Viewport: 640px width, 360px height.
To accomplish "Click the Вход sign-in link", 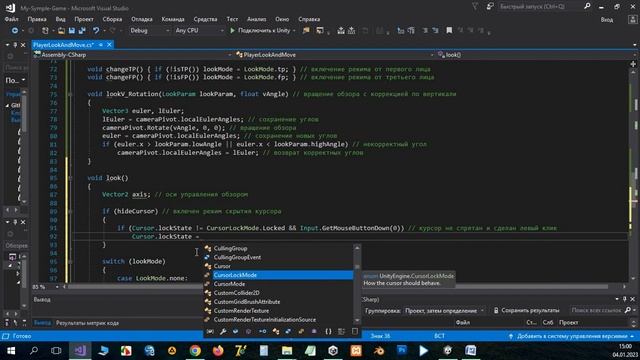I will click(x=607, y=20).
